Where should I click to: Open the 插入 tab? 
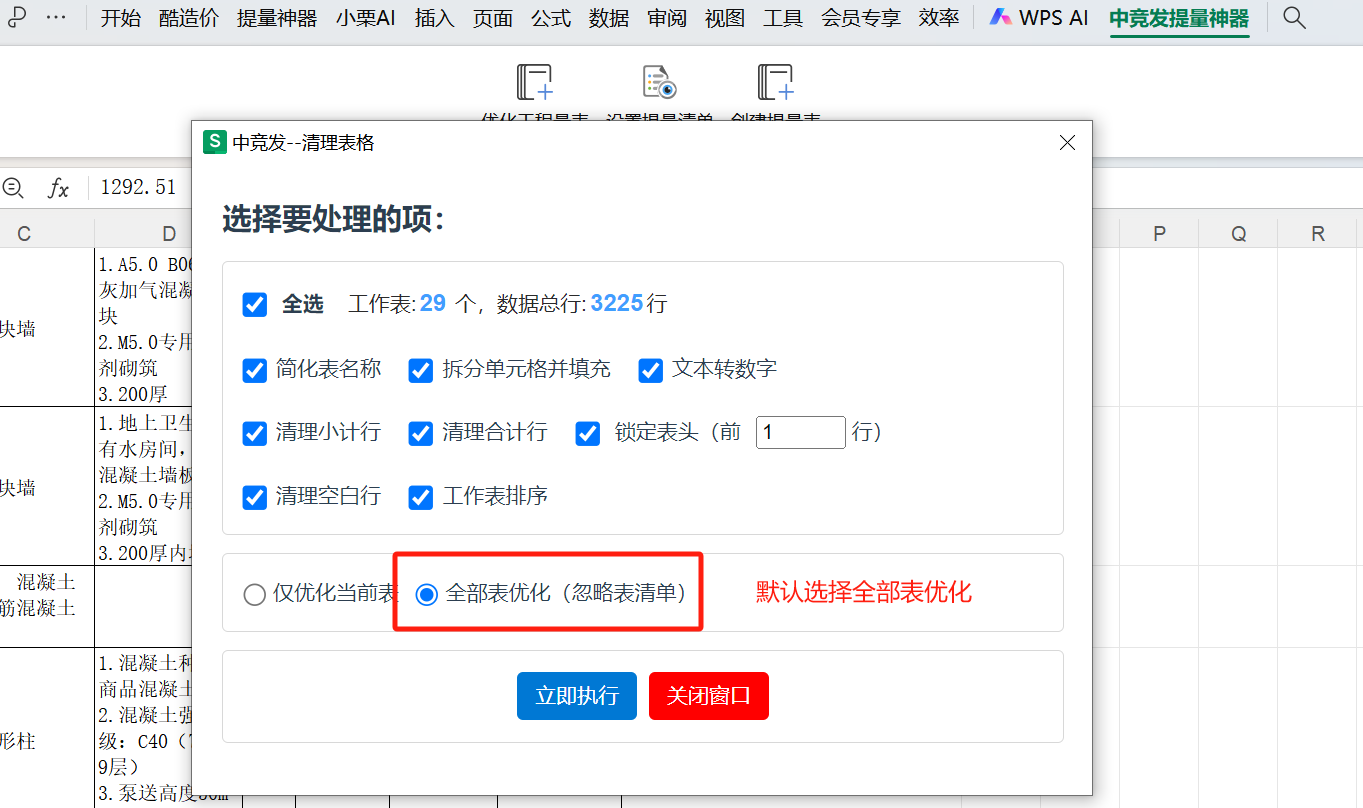pyautogui.click(x=434, y=18)
